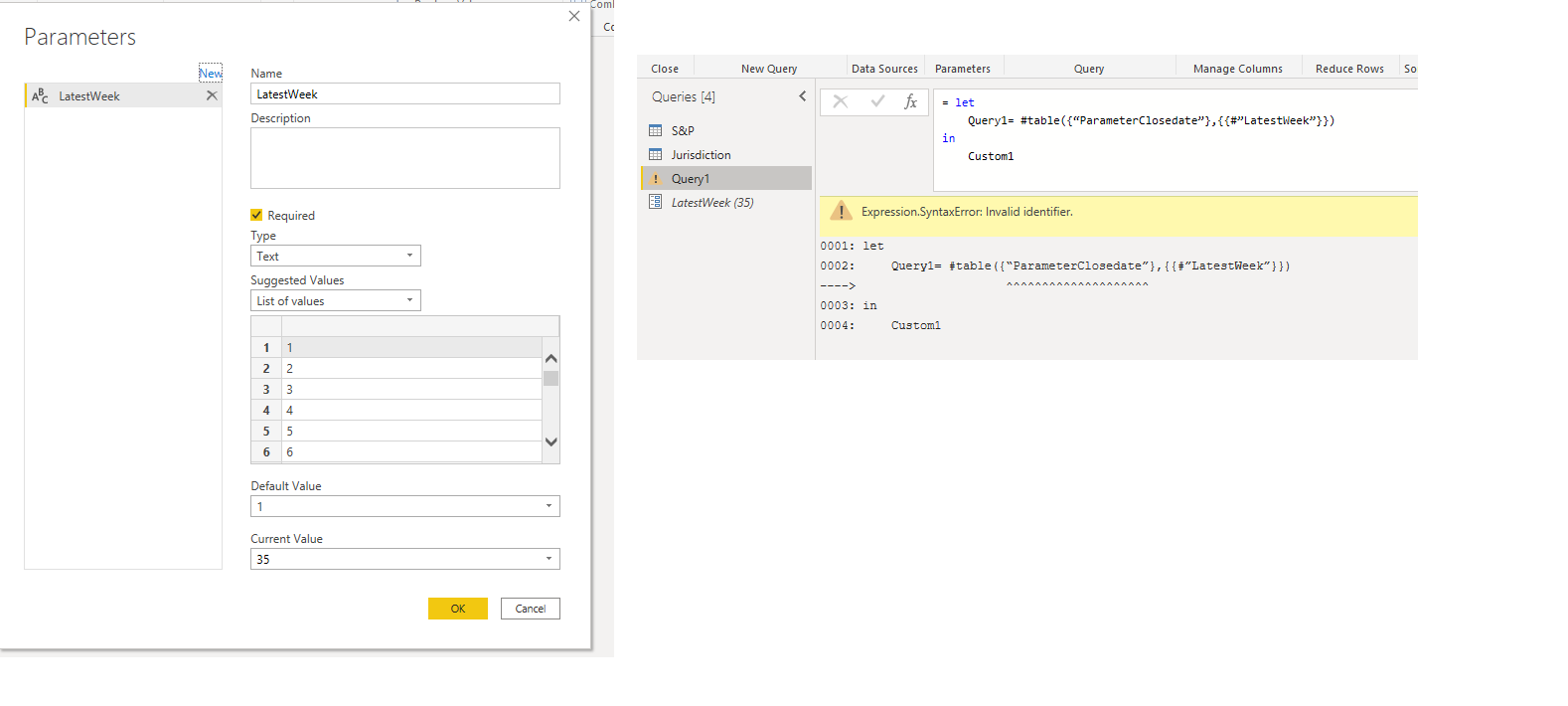Viewport: 1568px width, 706px height.
Task: Click the LatestWeek parameter icon
Action: point(656,202)
